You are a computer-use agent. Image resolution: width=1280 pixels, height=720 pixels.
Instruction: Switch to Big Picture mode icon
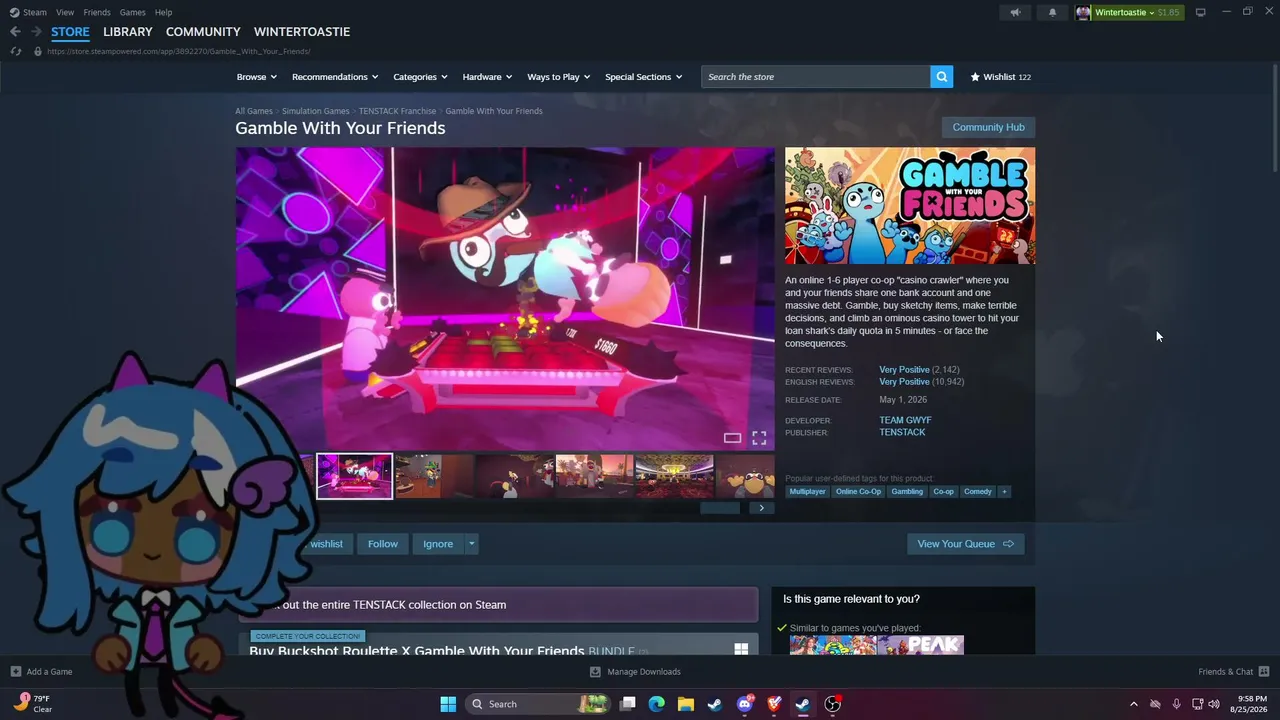(x=1200, y=12)
